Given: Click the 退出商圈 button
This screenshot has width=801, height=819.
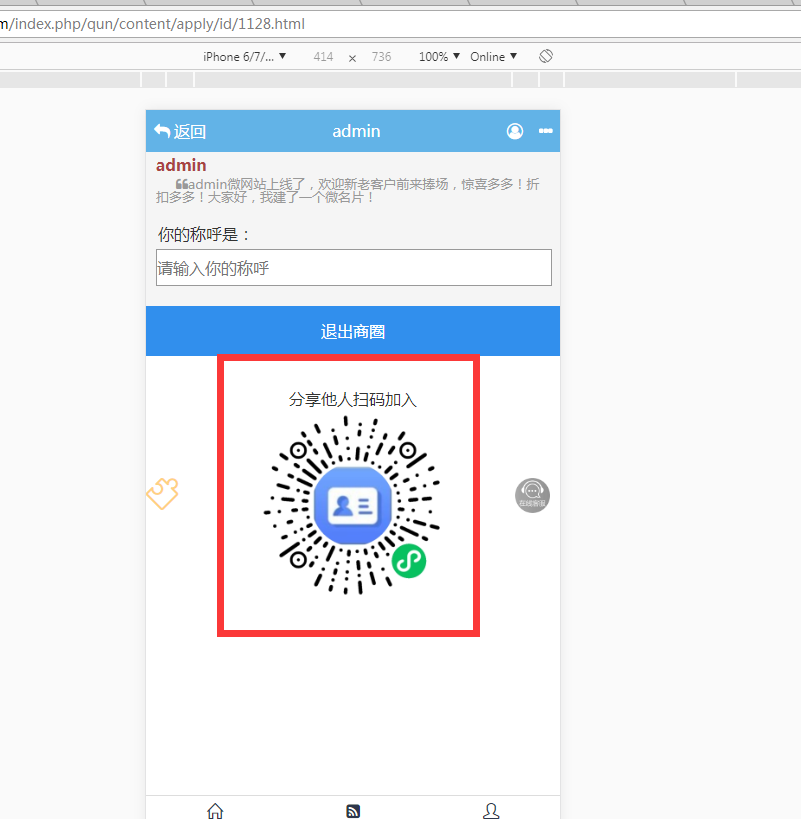Looking at the screenshot, I should tap(353, 331).
